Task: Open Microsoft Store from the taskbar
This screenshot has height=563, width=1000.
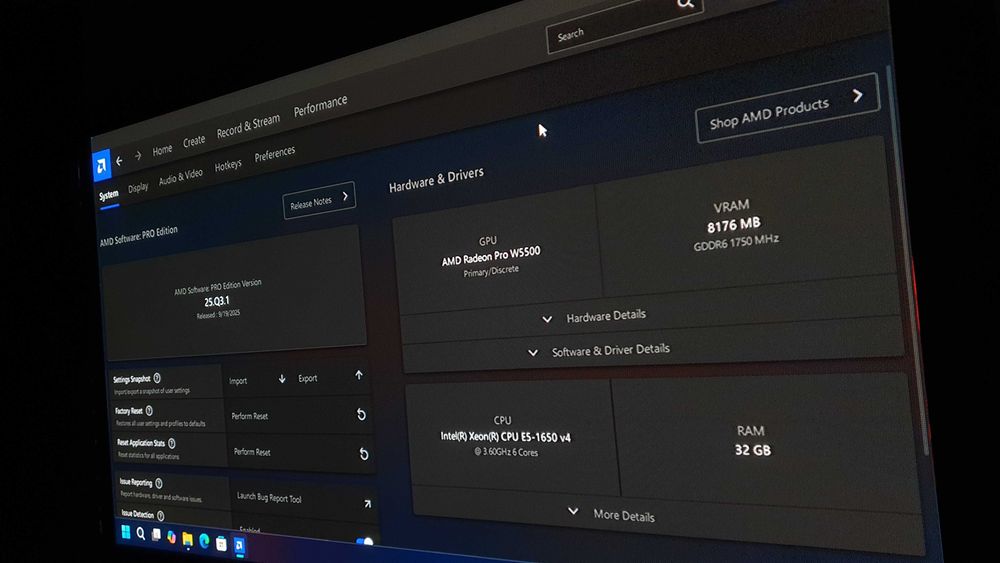Action: coord(221,543)
